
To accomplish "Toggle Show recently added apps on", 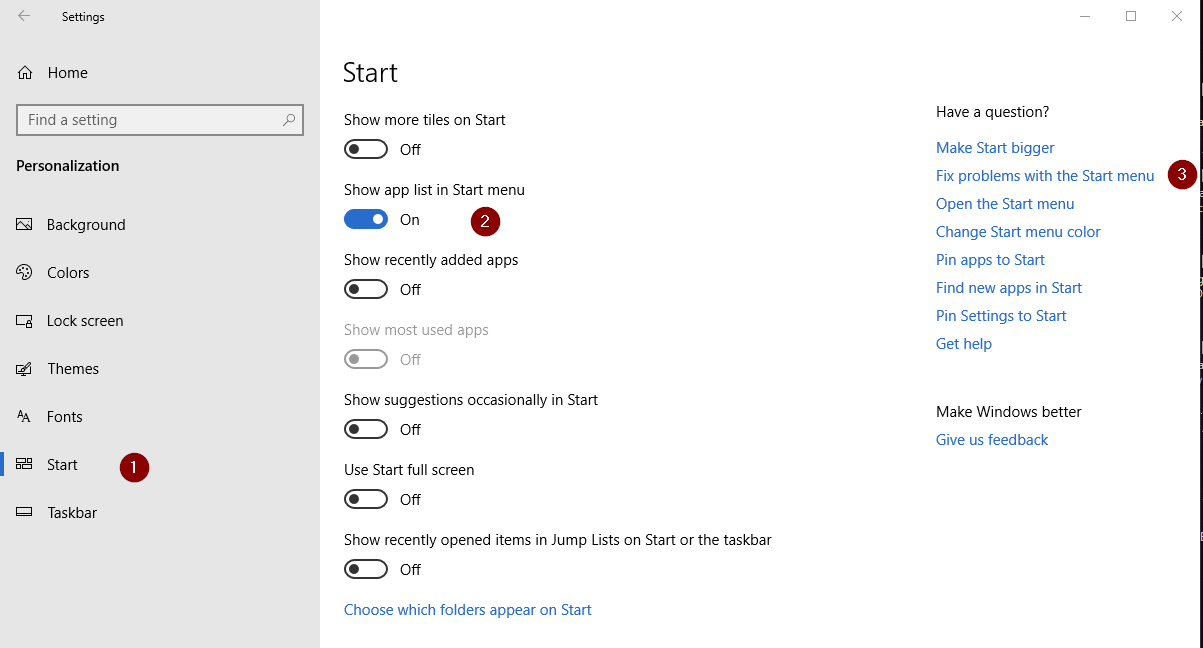I will 366,290.
